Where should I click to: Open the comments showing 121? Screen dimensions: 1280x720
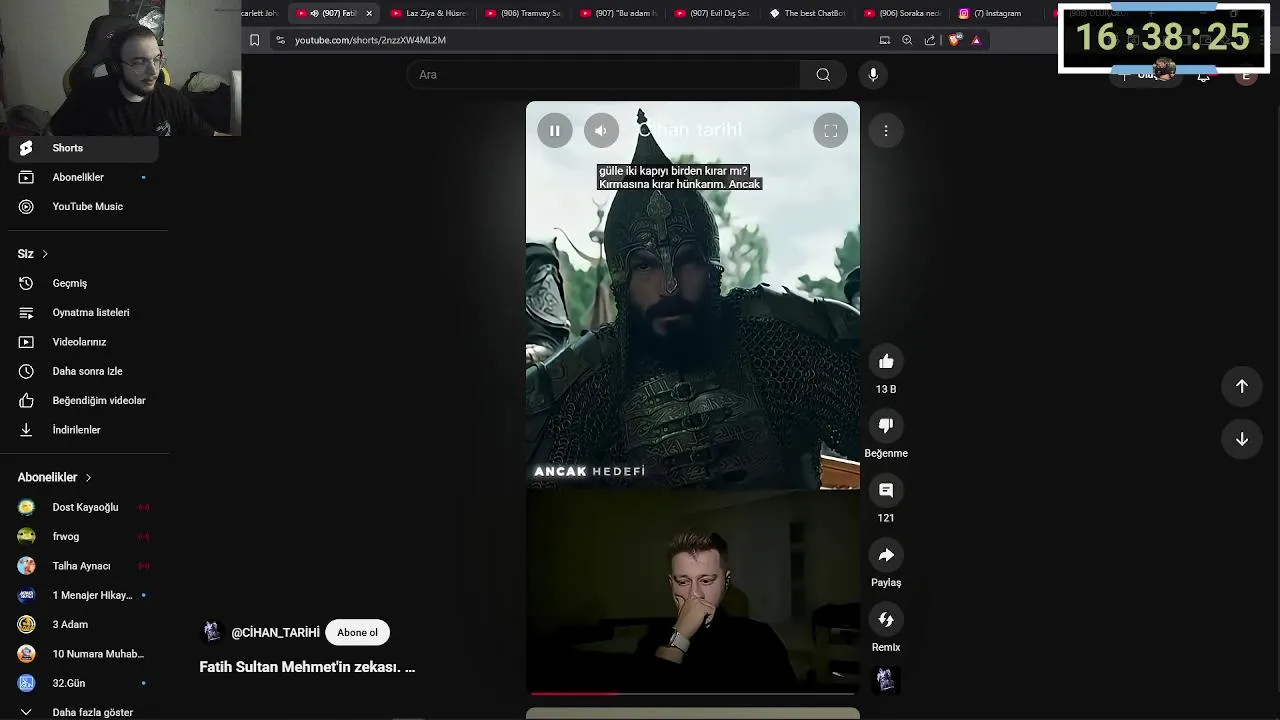[886, 490]
